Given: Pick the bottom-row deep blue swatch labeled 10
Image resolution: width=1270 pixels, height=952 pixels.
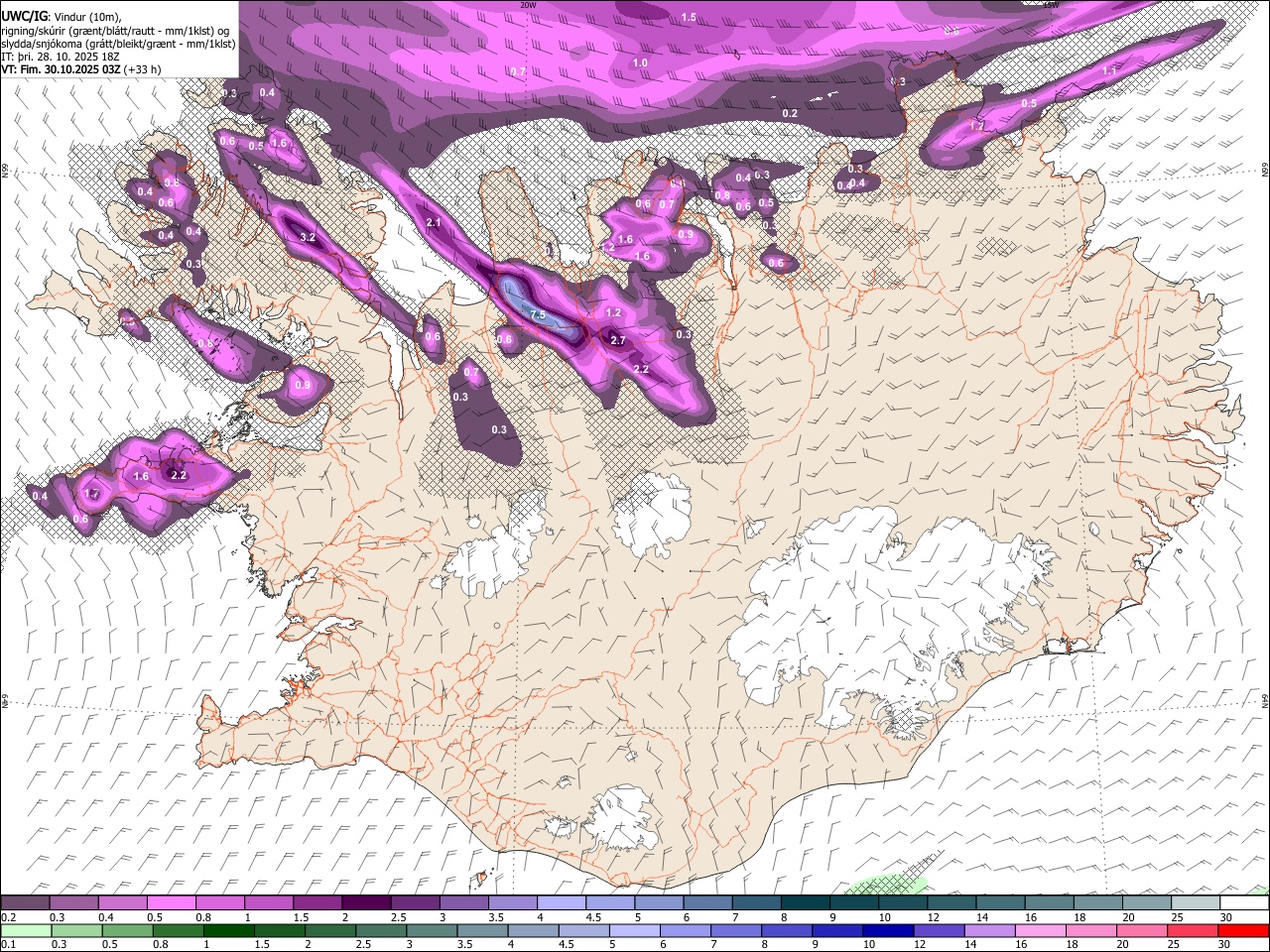Looking at the screenshot, I should [x=889, y=930].
